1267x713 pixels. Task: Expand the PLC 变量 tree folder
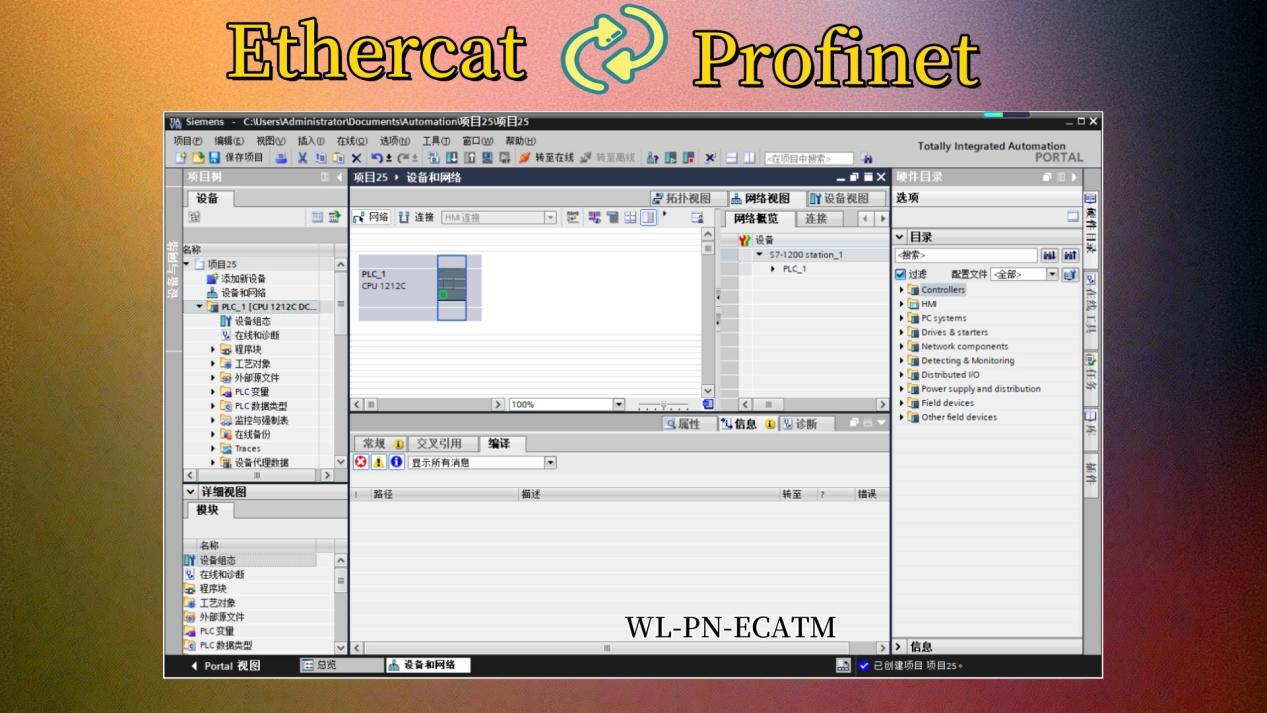(213, 392)
